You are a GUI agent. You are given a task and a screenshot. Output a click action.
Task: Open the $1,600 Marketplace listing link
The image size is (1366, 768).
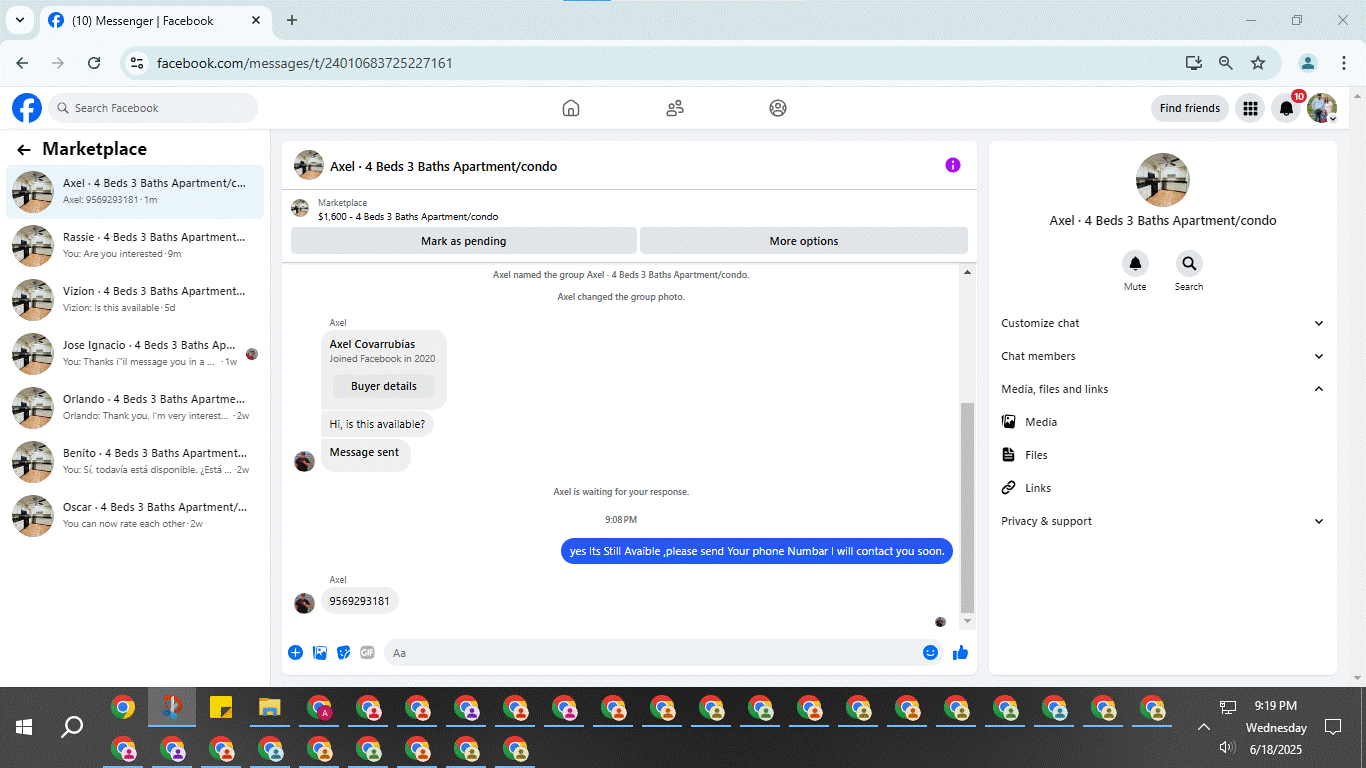[408, 216]
